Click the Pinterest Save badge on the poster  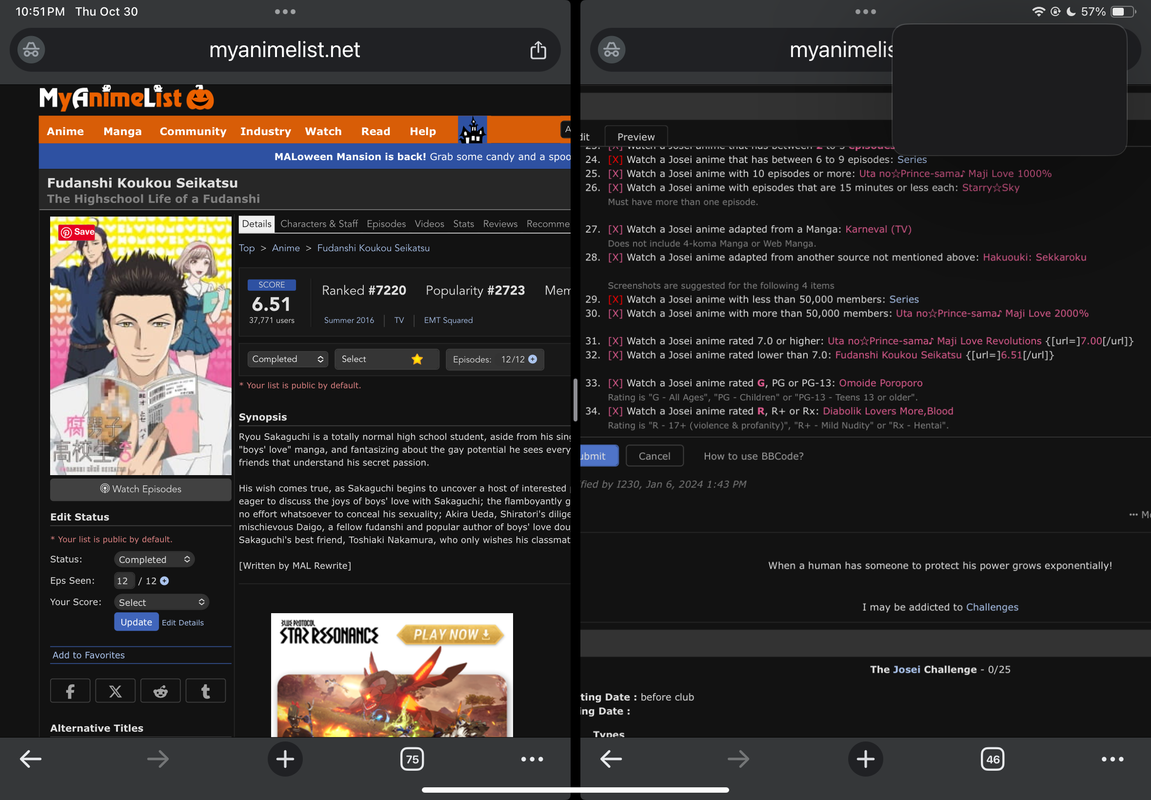point(77,232)
